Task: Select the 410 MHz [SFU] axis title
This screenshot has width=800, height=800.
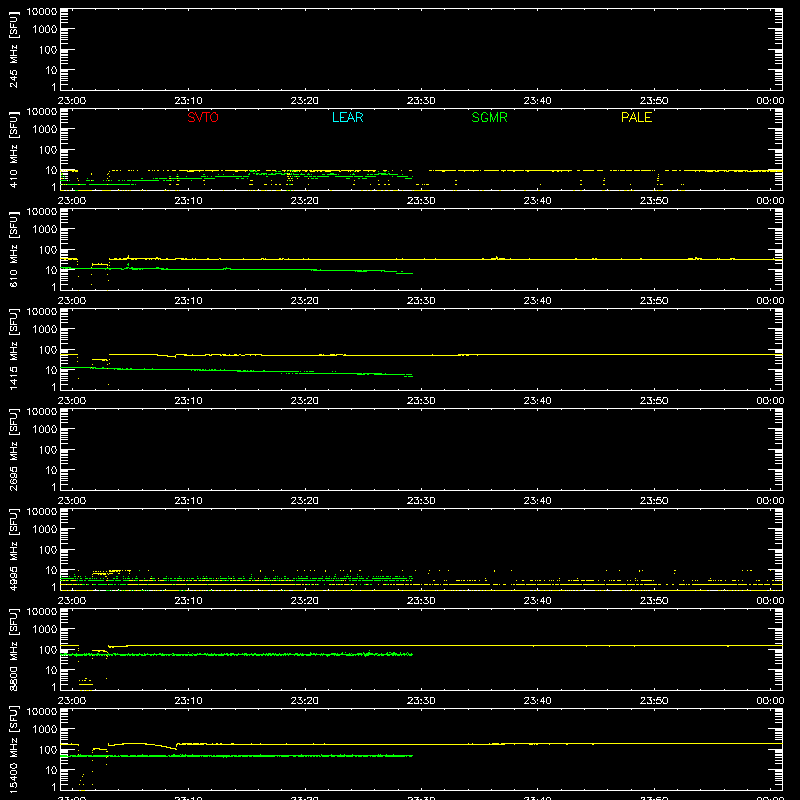Action: tap(13, 149)
